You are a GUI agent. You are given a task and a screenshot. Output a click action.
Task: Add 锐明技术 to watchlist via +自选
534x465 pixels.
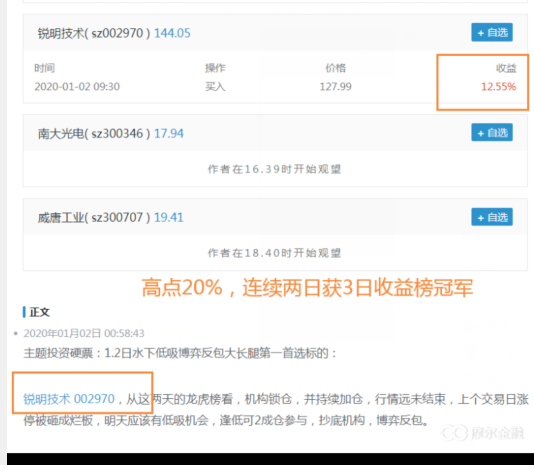pyautogui.click(x=492, y=32)
